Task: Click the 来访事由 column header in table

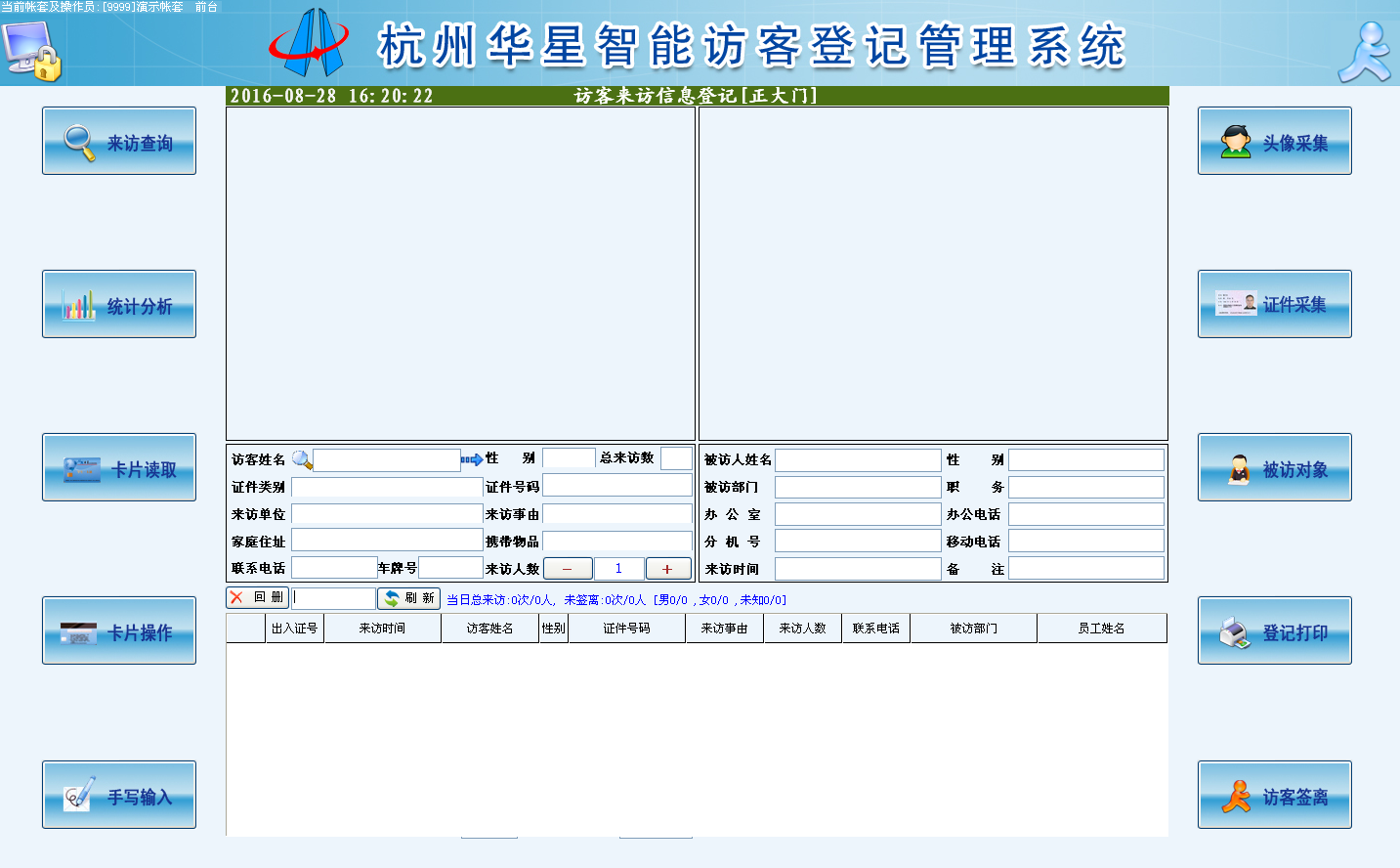Action: coord(724,628)
